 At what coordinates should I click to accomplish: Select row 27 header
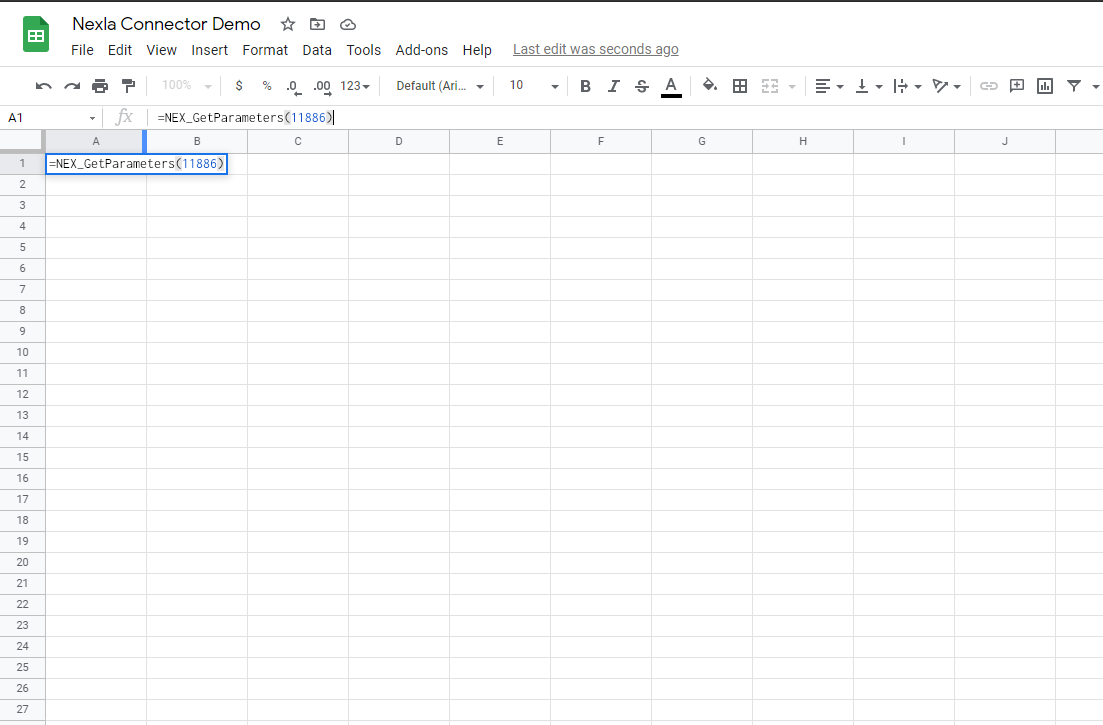pyautogui.click(x=23, y=710)
